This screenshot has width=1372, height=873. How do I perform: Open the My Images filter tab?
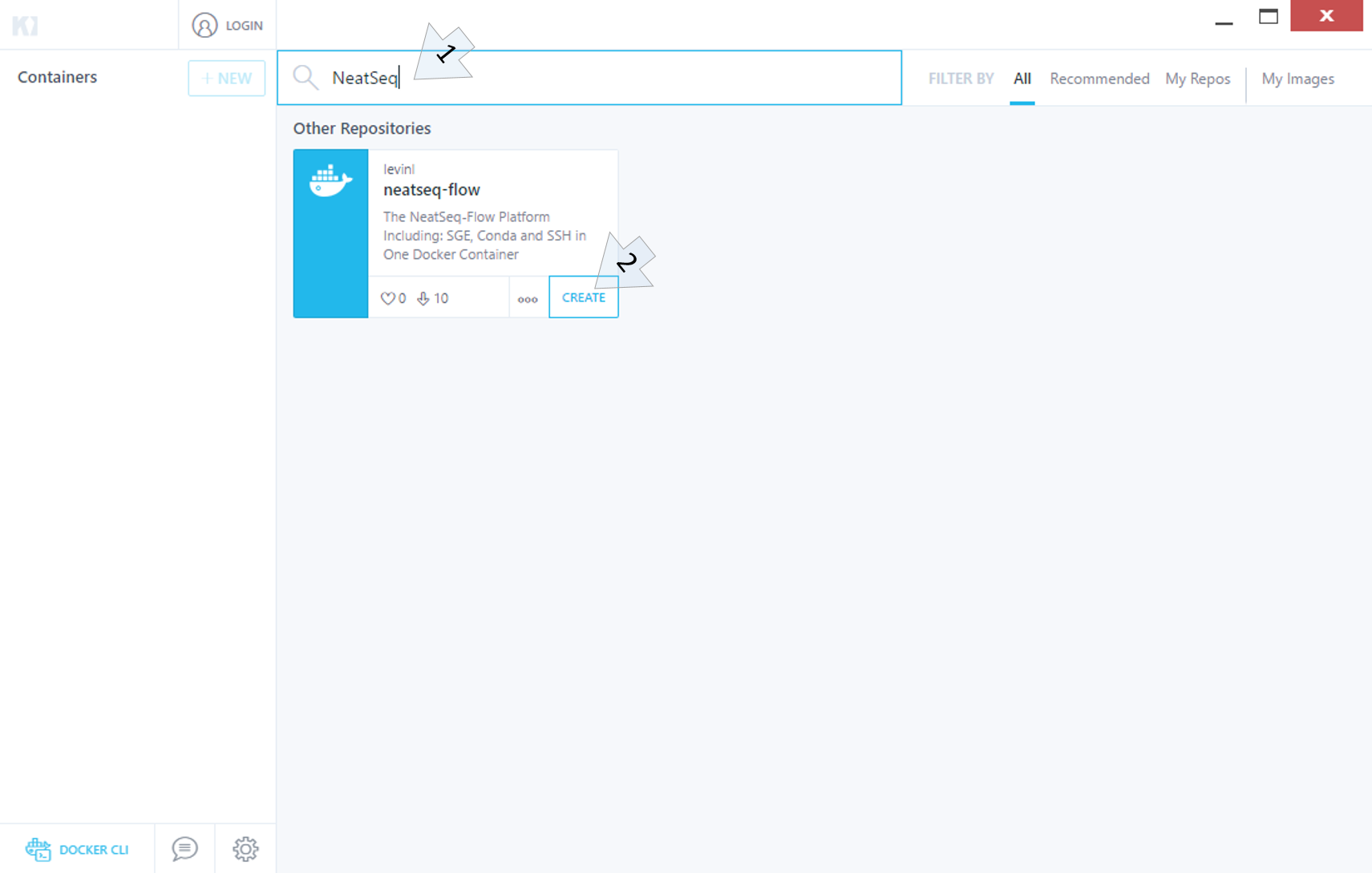(1297, 79)
